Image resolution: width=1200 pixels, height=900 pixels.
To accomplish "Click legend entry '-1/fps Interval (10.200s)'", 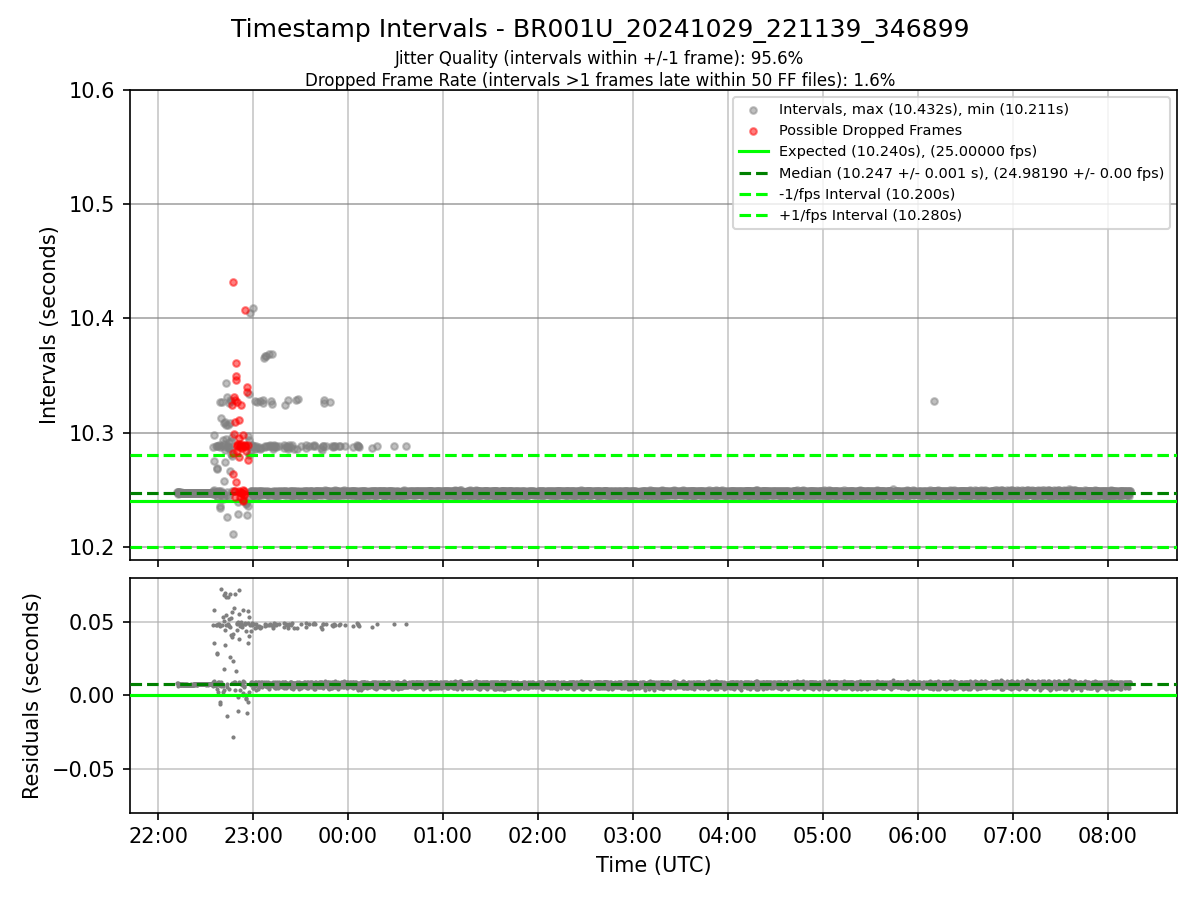I will (x=866, y=193).
